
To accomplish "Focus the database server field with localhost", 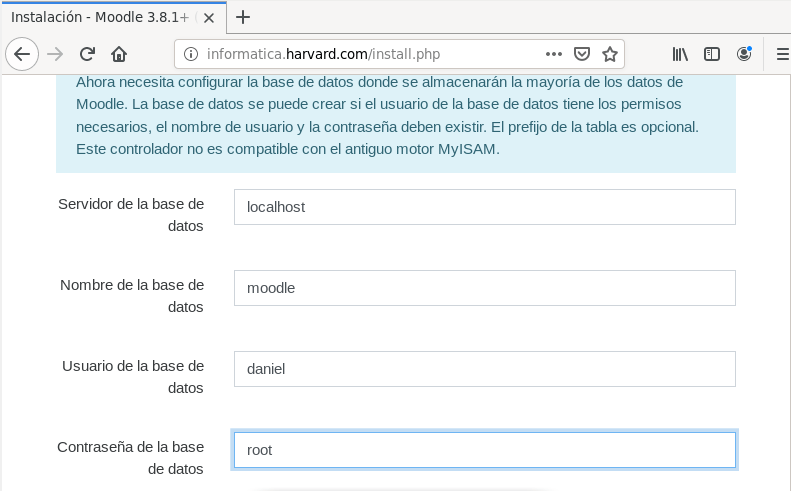I will click(x=484, y=207).
